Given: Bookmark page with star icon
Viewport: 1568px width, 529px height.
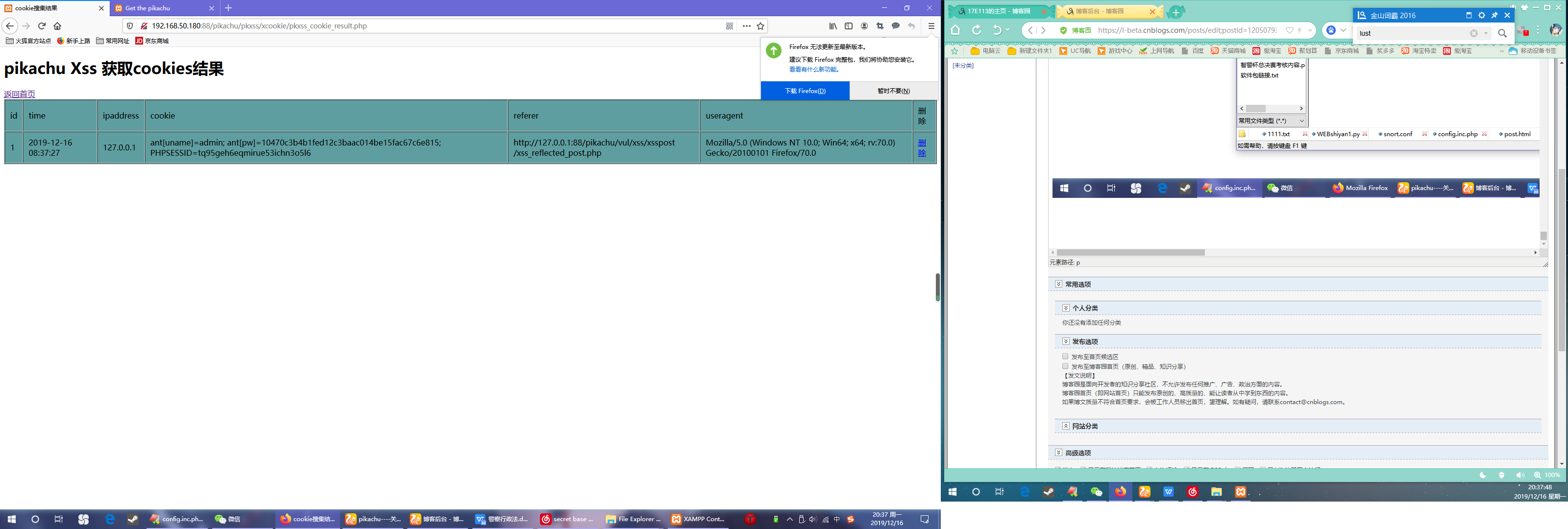Looking at the screenshot, I should click(x=760, y=26).
